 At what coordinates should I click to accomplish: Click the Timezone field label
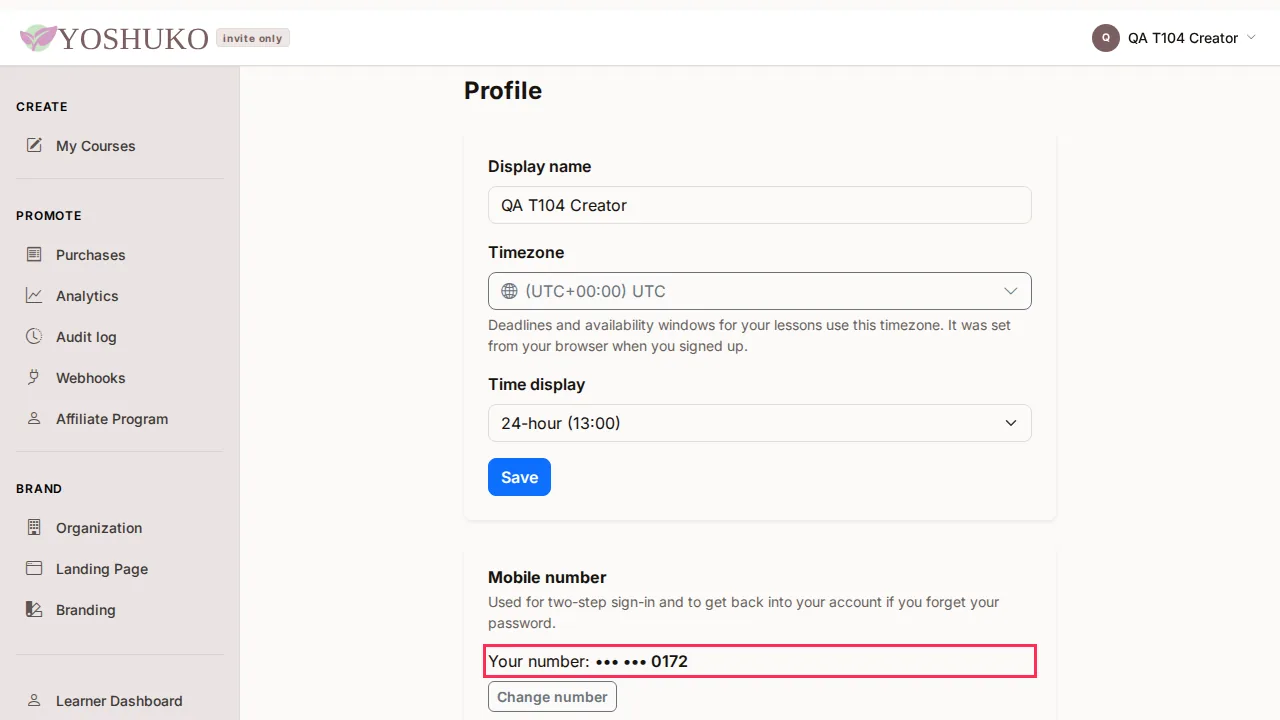(526, 252)
